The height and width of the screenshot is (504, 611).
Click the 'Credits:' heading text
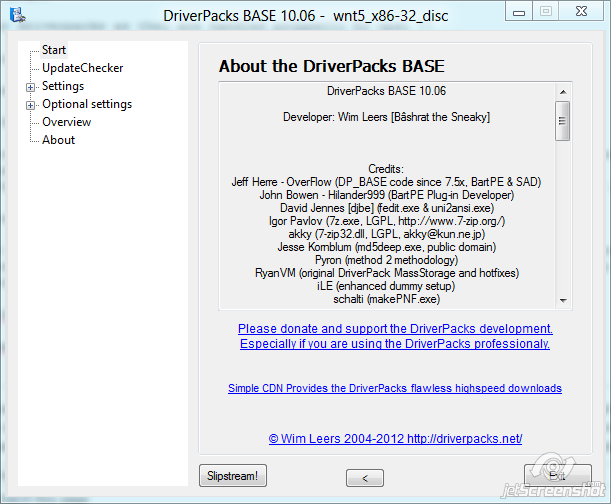click(x=386, y=169)
